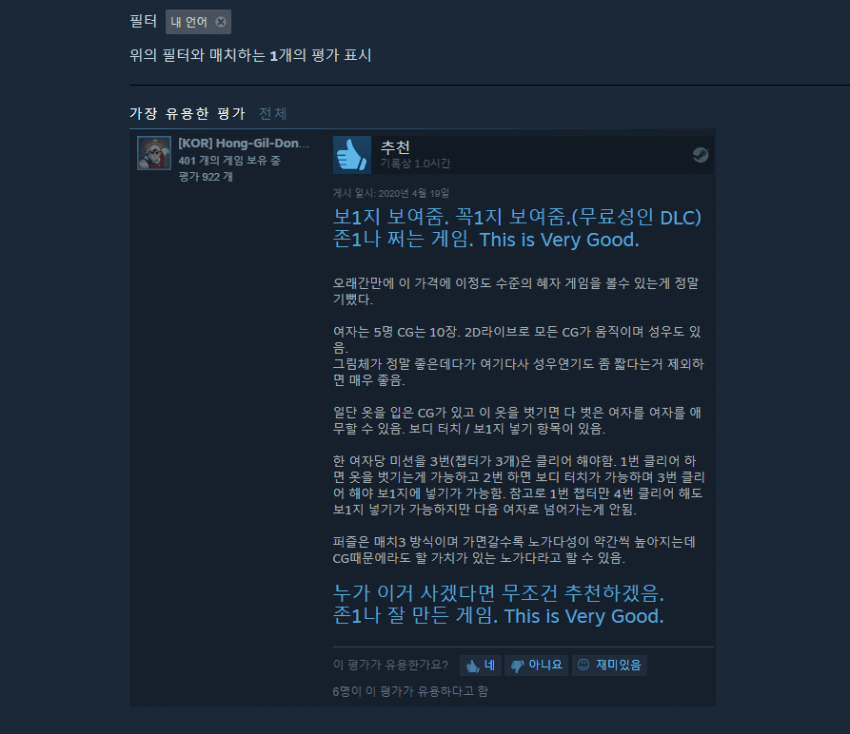
Task: Select the 가장 유용한 평가 tab
Action: (187, 113)
